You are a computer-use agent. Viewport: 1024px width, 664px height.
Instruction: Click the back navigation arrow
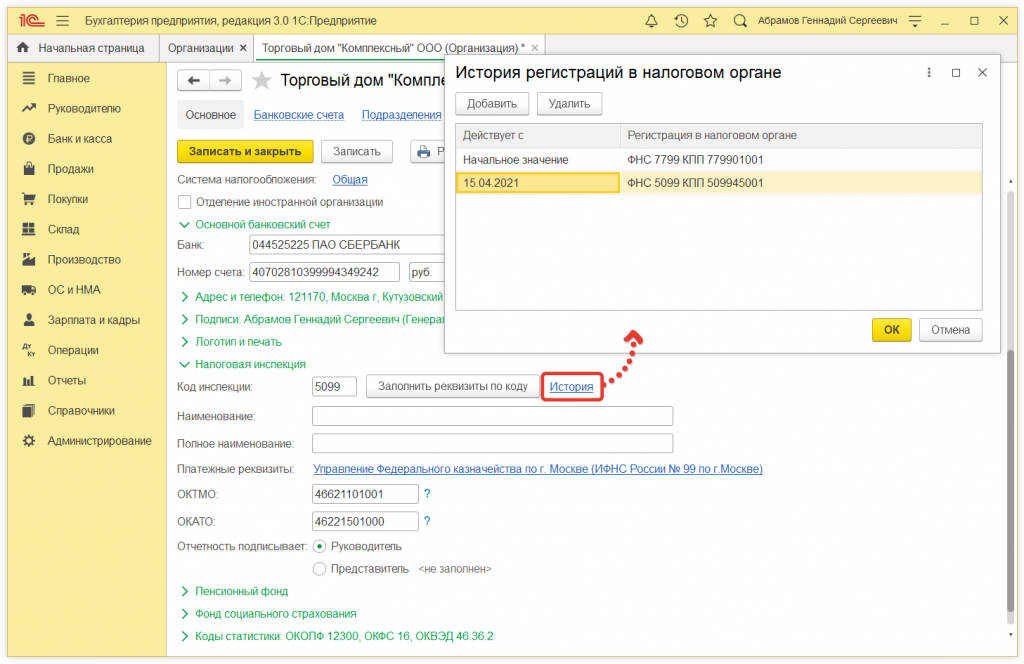coord(194,81)
